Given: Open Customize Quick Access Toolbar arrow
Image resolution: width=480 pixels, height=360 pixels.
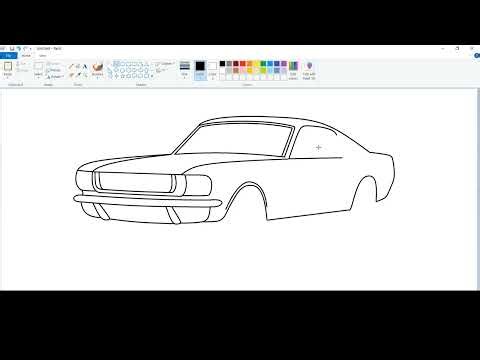Looking at the screenshot, I should pyautogui.click(x=31, y=49).
